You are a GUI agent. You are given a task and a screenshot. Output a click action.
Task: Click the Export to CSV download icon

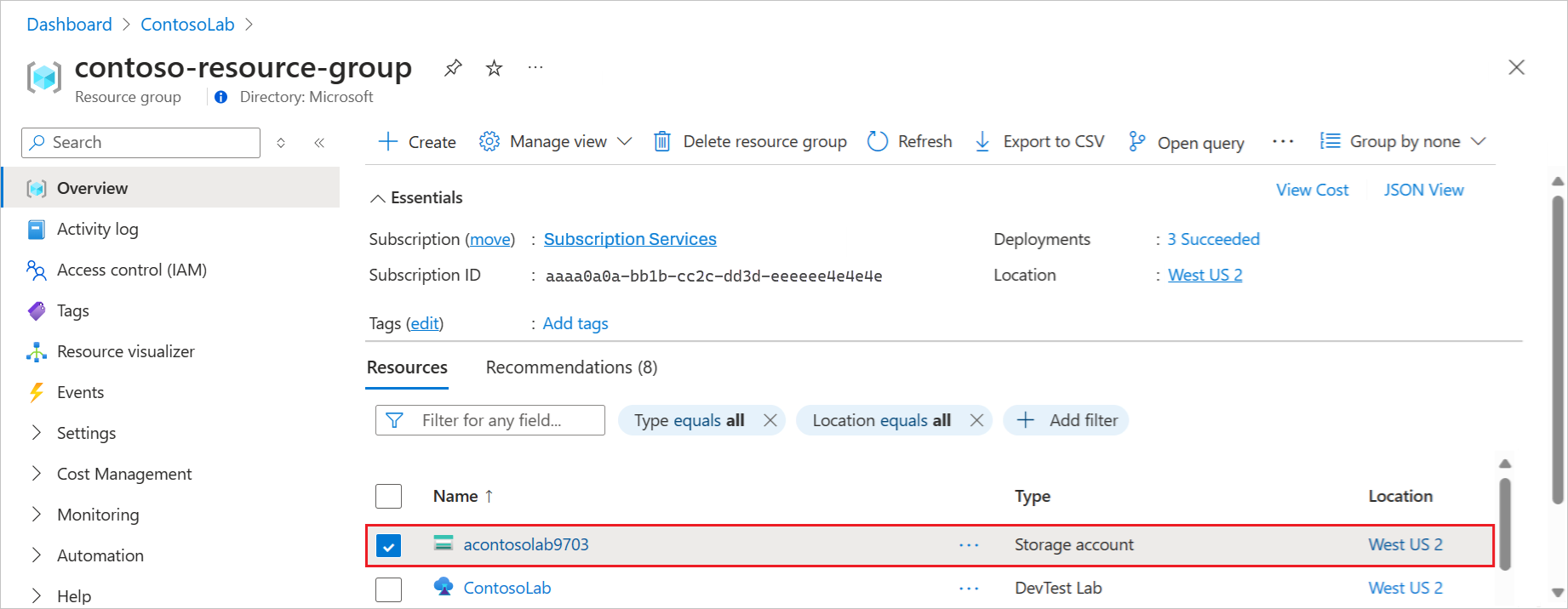click(x=982, y=141)
